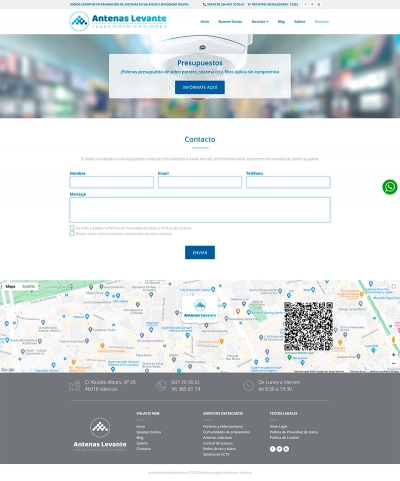Click the Antenas Levante map marker card
400x481 pixels.
pos(200,309)
